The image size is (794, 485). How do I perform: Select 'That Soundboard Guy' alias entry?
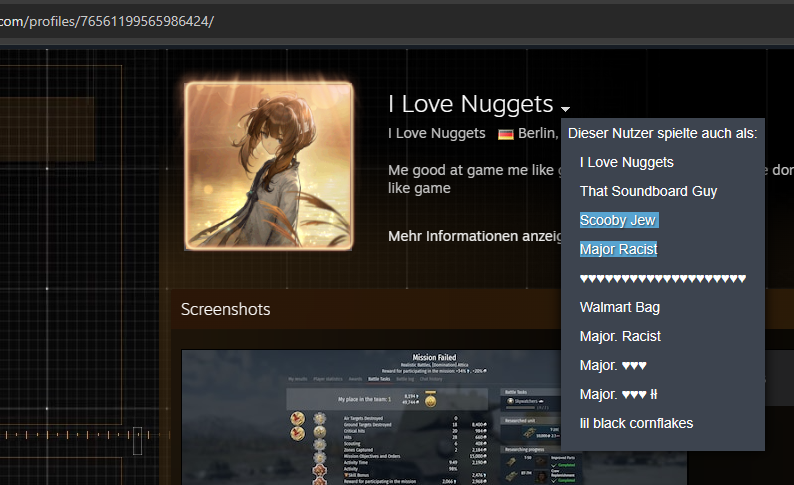[648, 191]
